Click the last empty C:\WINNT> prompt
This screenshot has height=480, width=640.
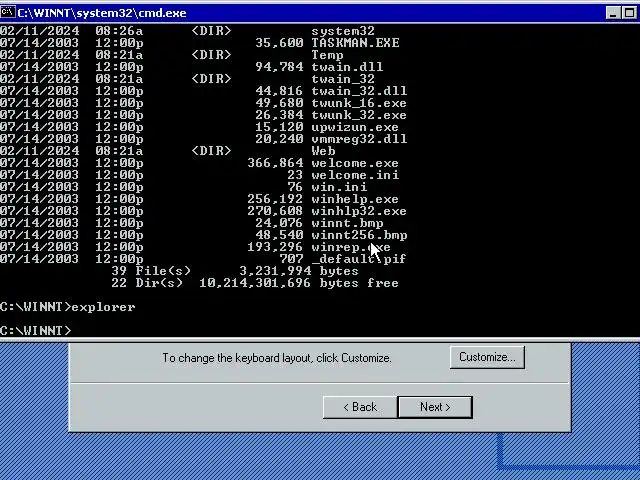click(36, 331)
